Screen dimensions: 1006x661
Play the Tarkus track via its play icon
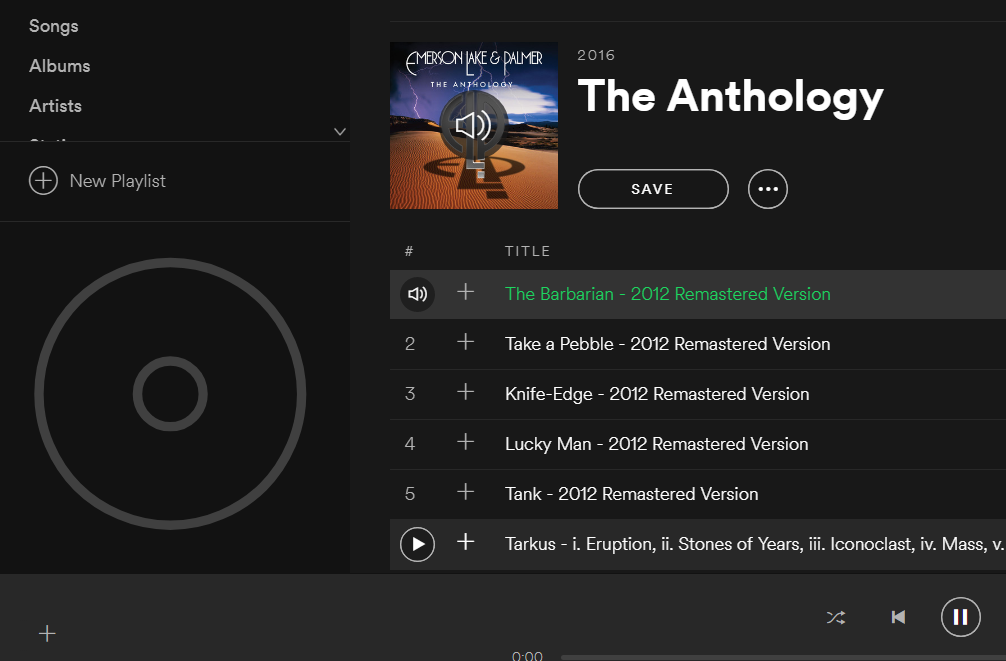(417, 544)
